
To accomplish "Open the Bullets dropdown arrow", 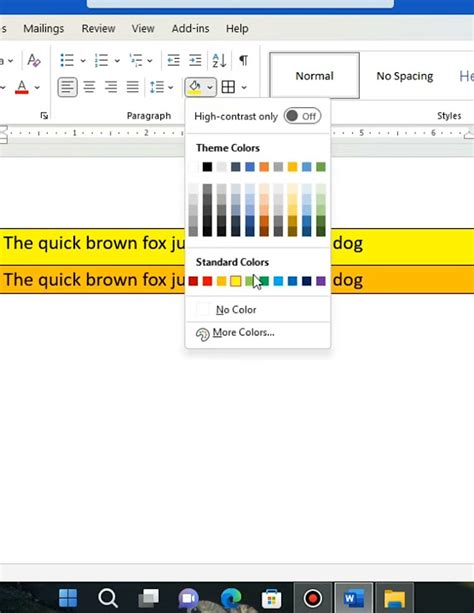I will tap(83, 61).
